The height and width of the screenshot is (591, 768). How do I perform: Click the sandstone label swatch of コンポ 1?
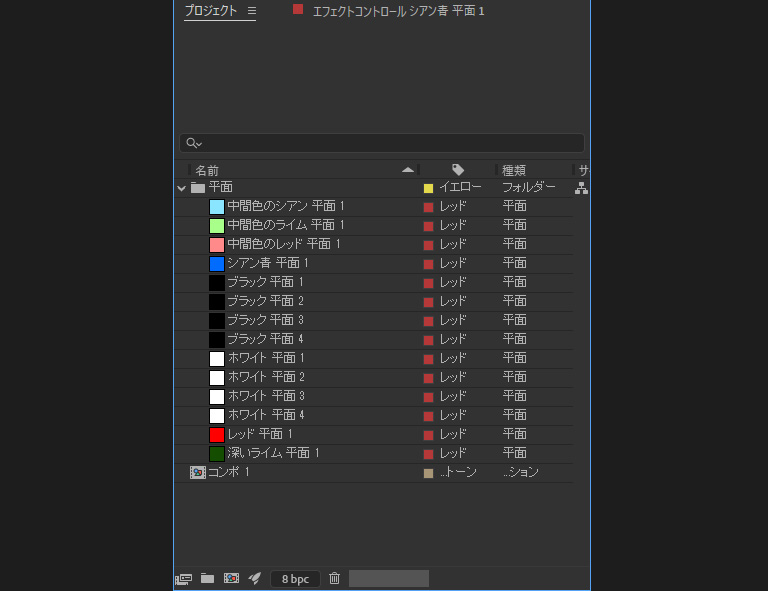[429, 473]
